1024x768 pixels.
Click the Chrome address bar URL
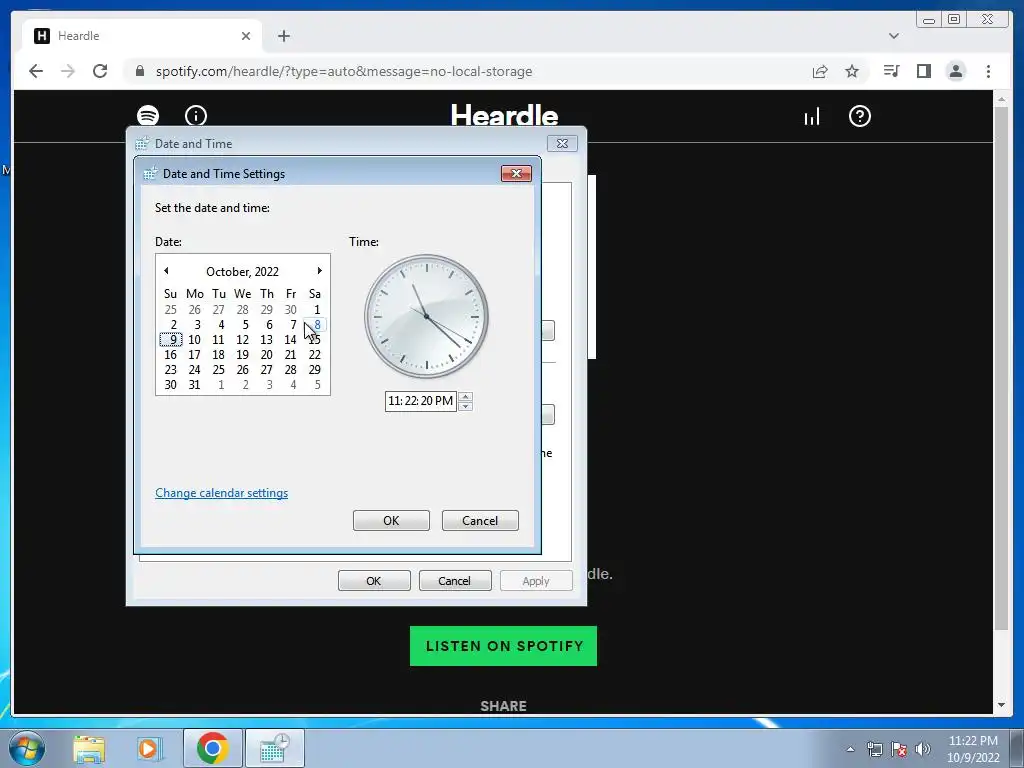click(344, 71)
